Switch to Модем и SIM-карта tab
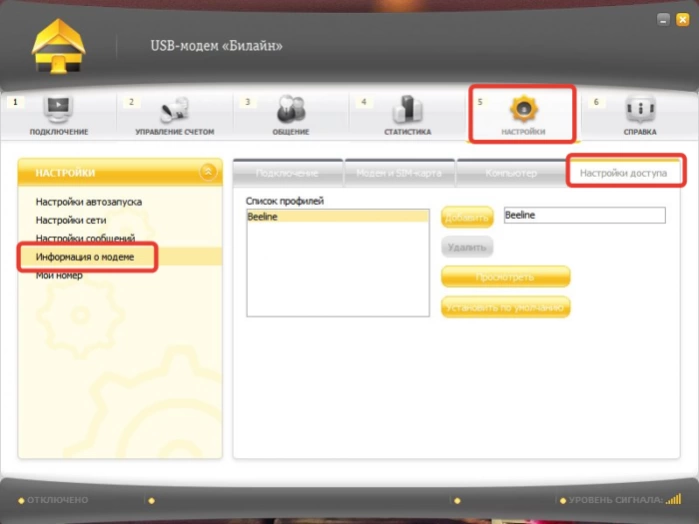The height and width of the screenshot is (524, 699). point(399,173)
